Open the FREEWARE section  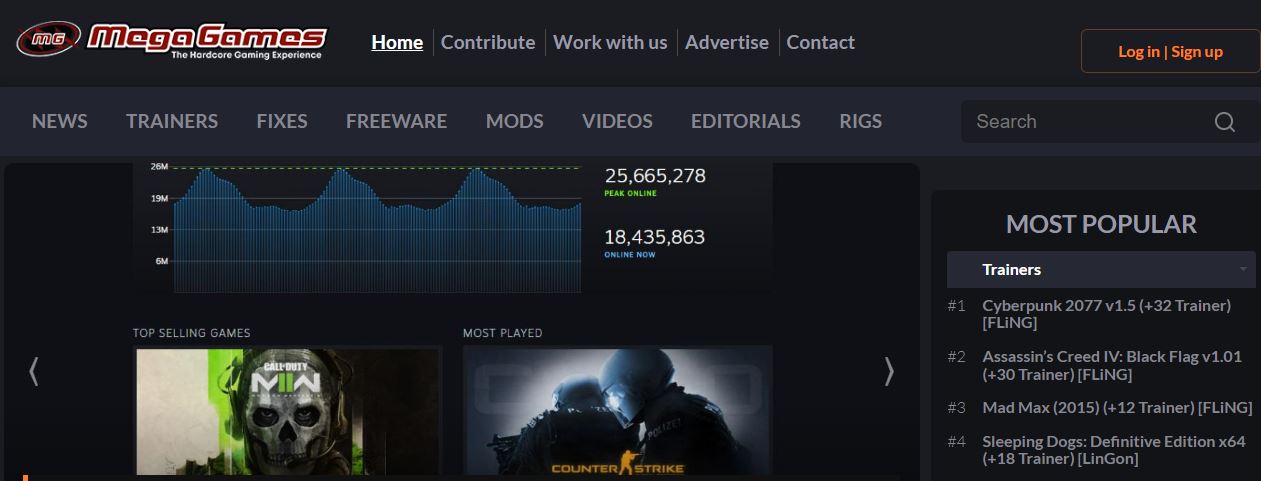(396, 121)
